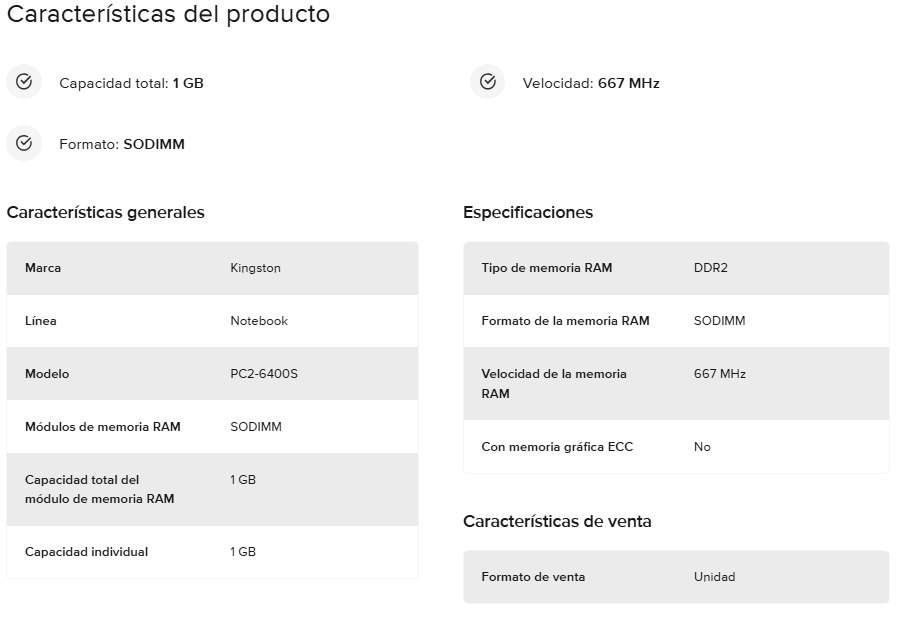Select the Tipo de memoria RAM value DDR2
Image resolution: width=907 pixels, height=619 pixels.
pos(711,268)
